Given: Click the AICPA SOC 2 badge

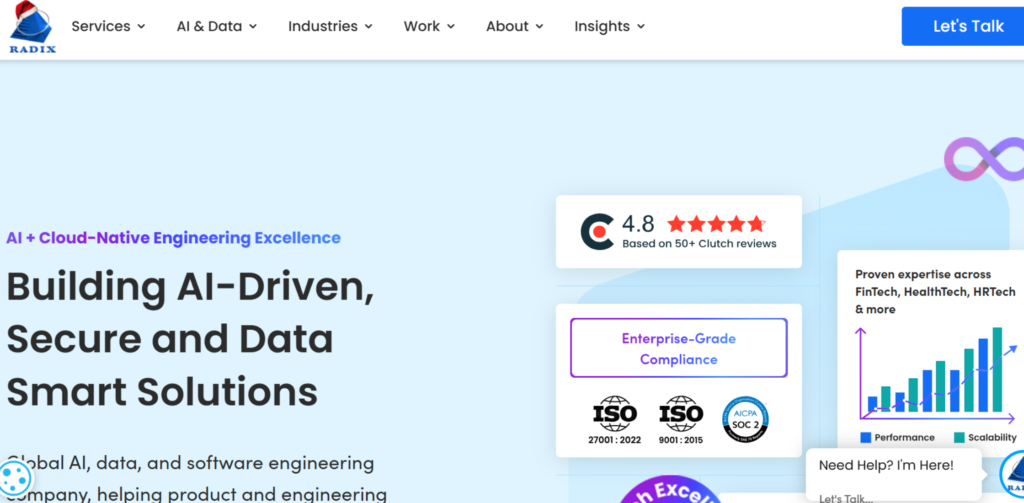Looking at the screenshot, I should pyautogui.click(x=745, y=419).
